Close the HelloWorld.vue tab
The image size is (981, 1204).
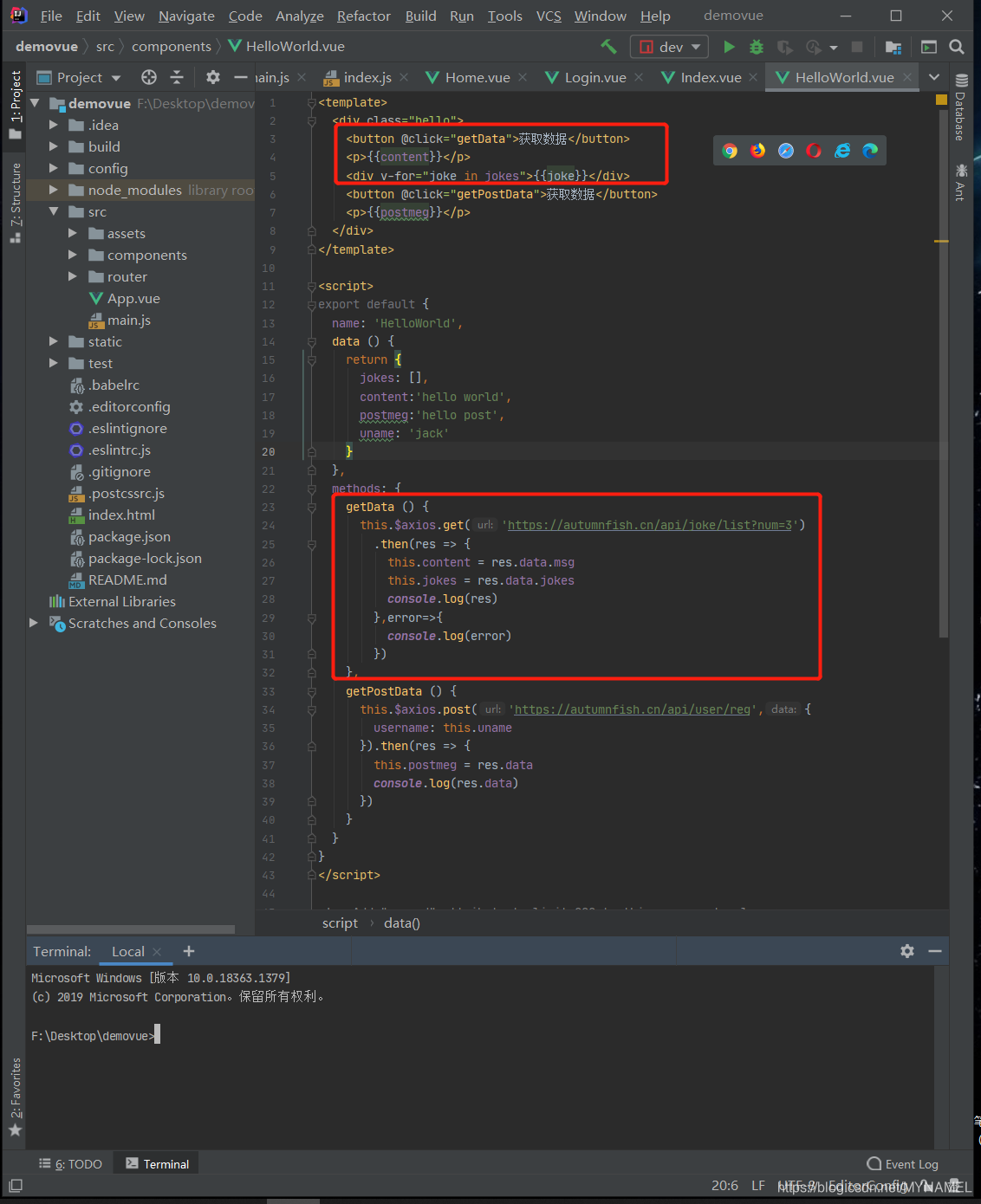coord(907,77)
